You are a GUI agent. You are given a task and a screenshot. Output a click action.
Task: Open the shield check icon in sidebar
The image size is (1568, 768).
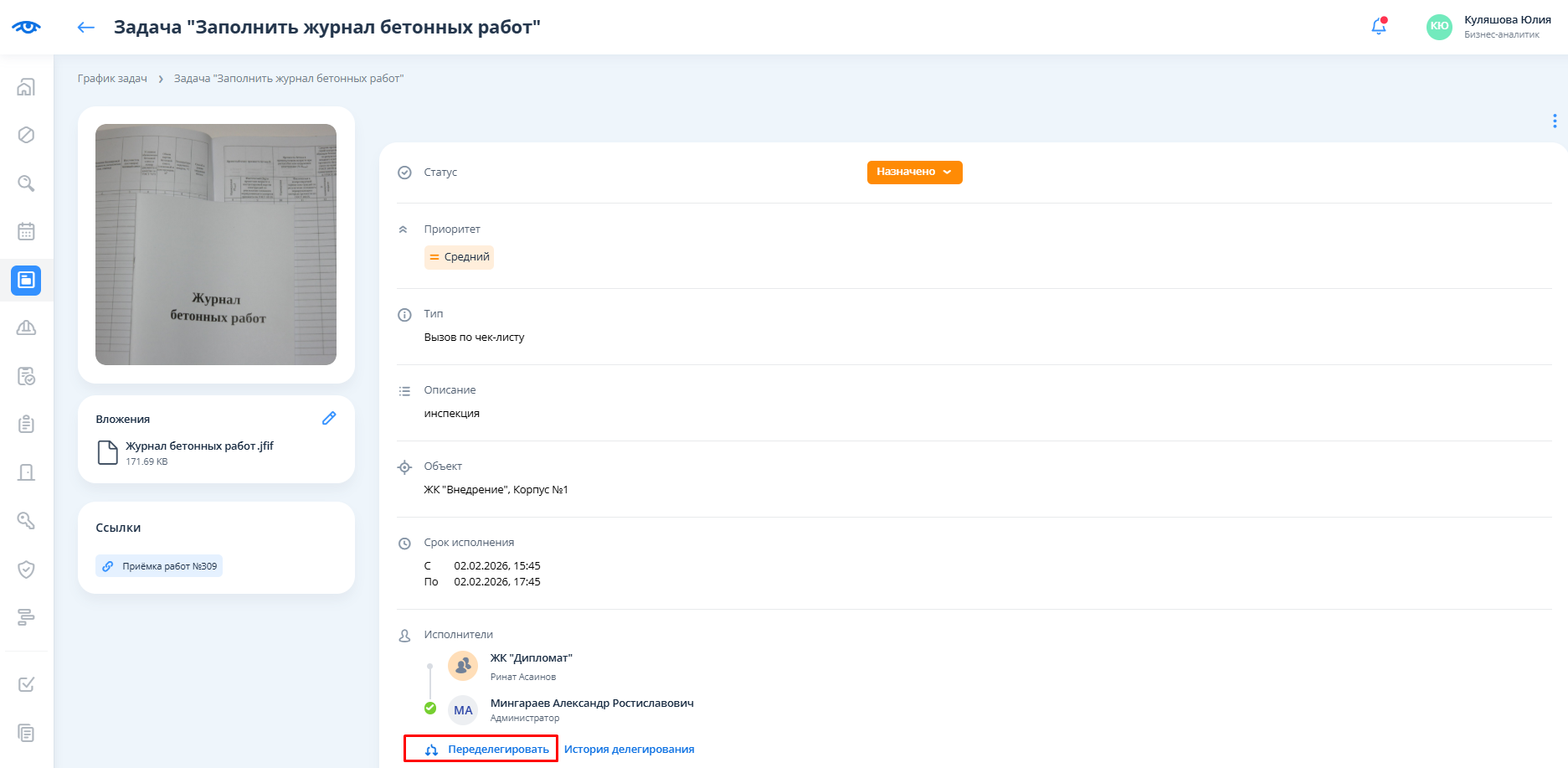(x=26, y=570)
